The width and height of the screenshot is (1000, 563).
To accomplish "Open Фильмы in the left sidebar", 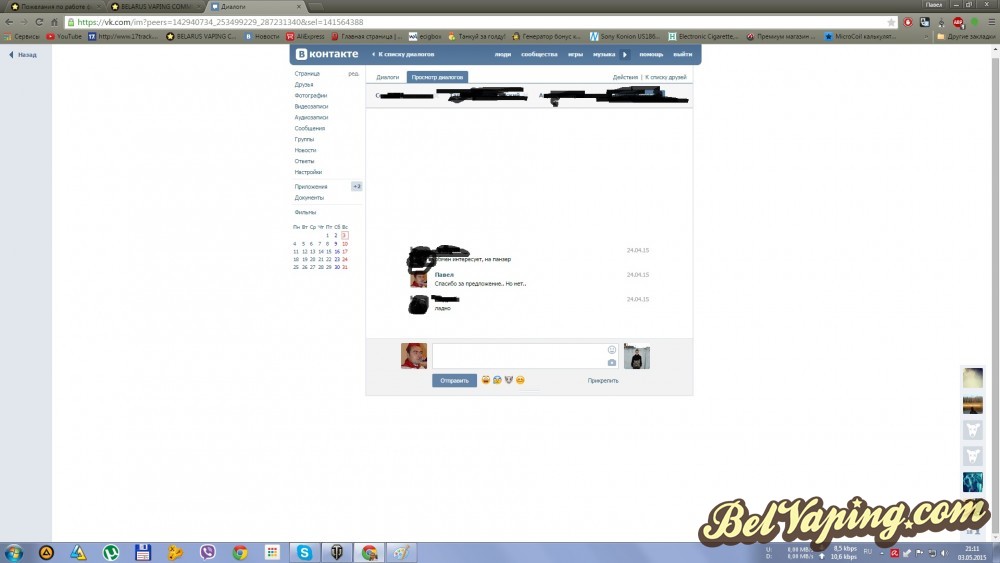I will 305,212.
